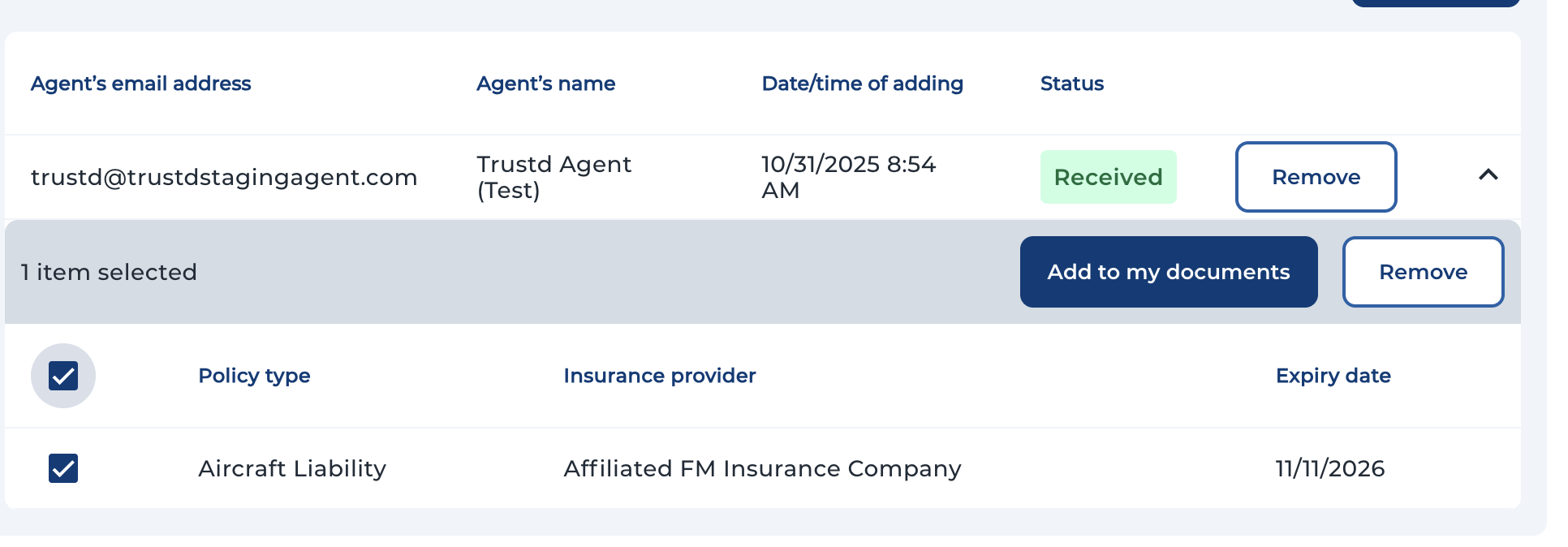Click the Add to my documents button
The image size is (1568, 547).
[1168, 272]
